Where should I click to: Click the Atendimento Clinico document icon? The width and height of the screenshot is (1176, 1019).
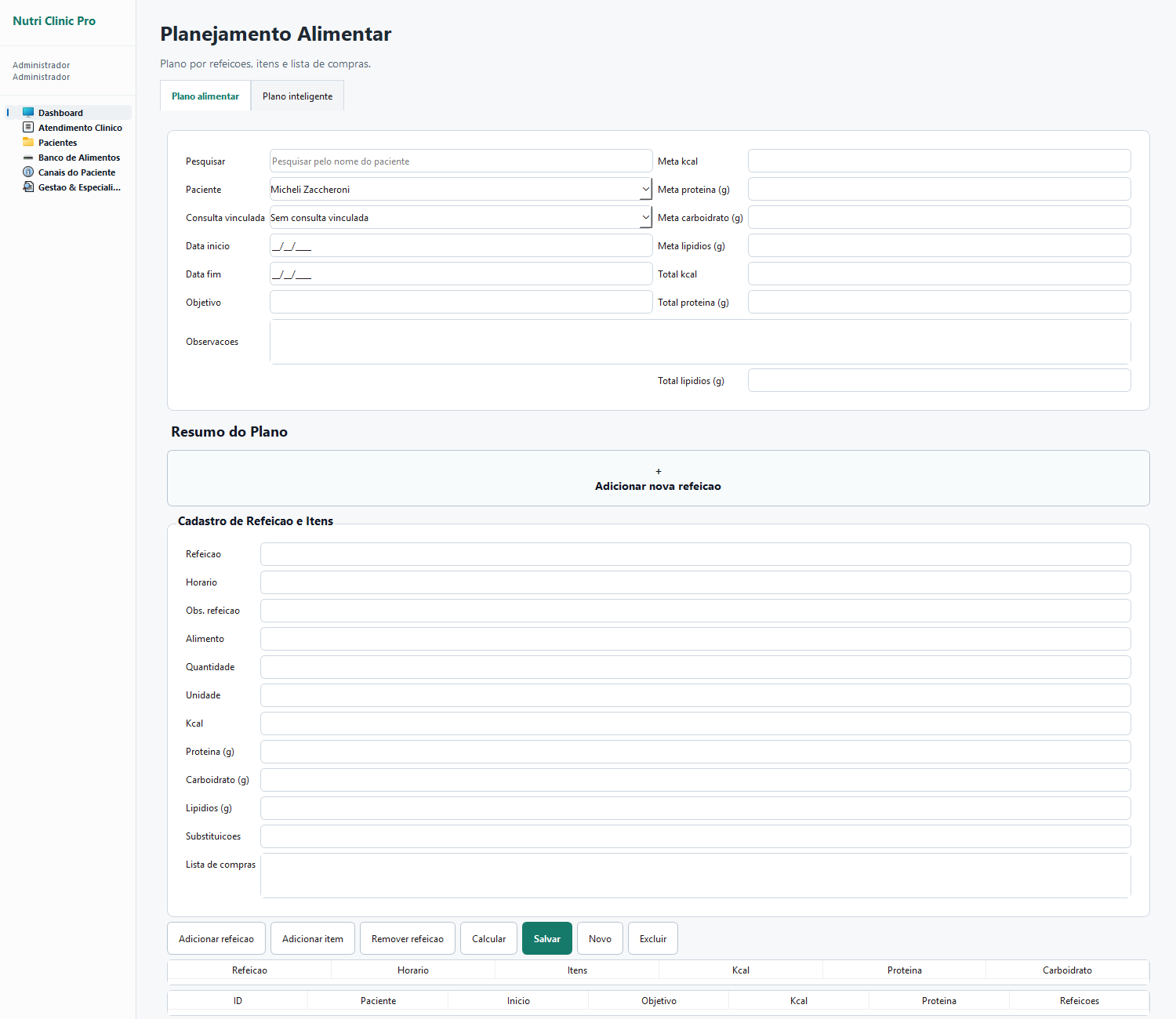click(28, 128)
